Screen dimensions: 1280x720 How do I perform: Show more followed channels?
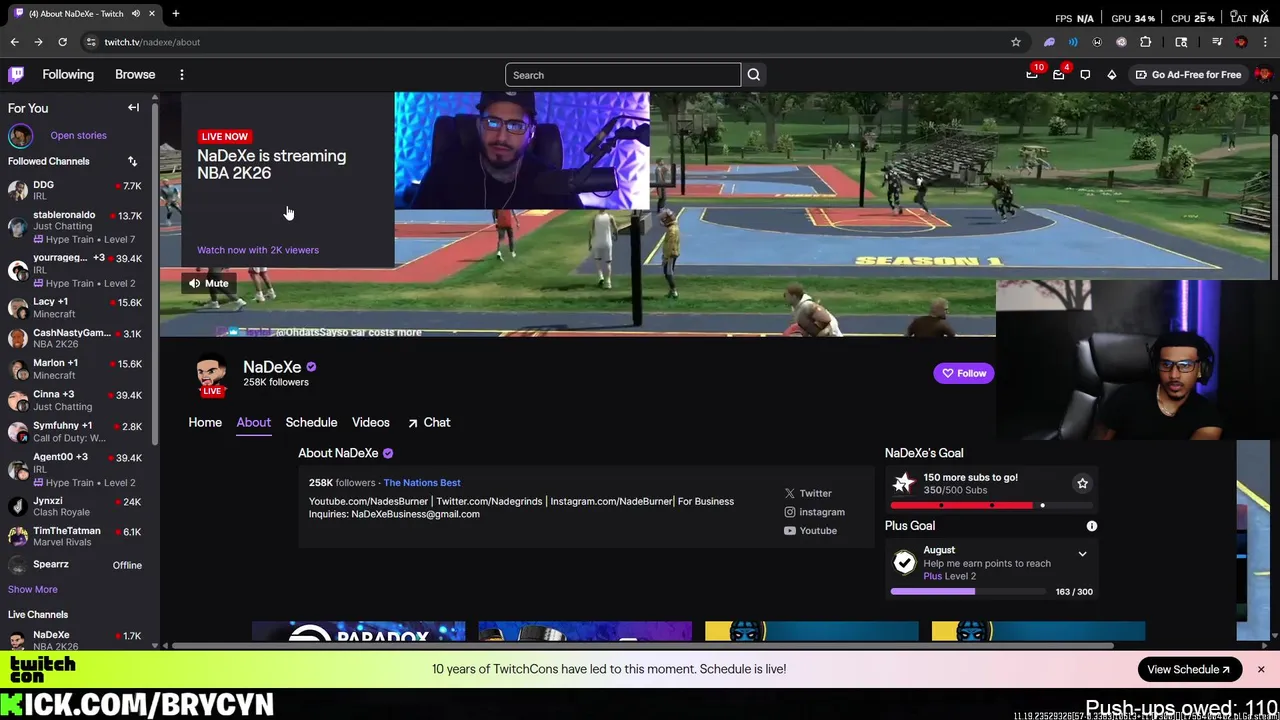(33, 589)
